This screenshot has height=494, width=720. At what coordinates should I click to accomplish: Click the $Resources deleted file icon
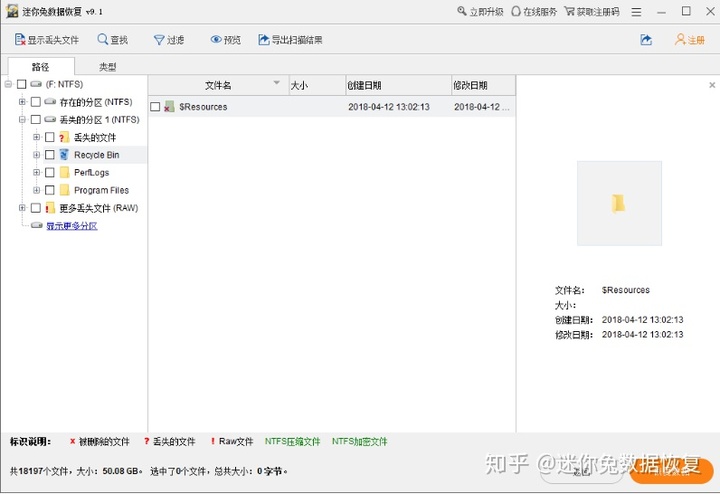[x=169, y=107]
